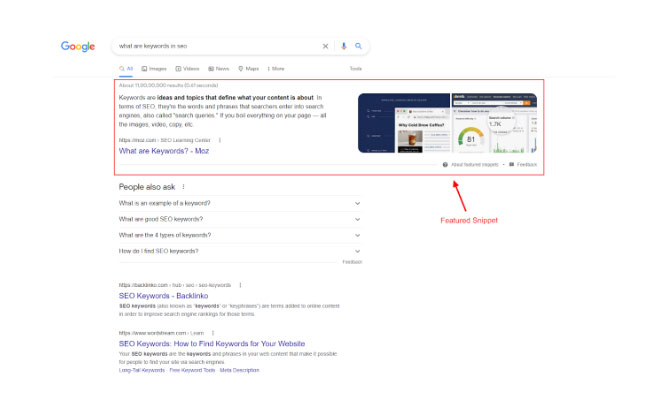665x403 pixels.
Task: Click the moz.com SEO Learning Center breadcrumb
Action: [x=165, y=140]
